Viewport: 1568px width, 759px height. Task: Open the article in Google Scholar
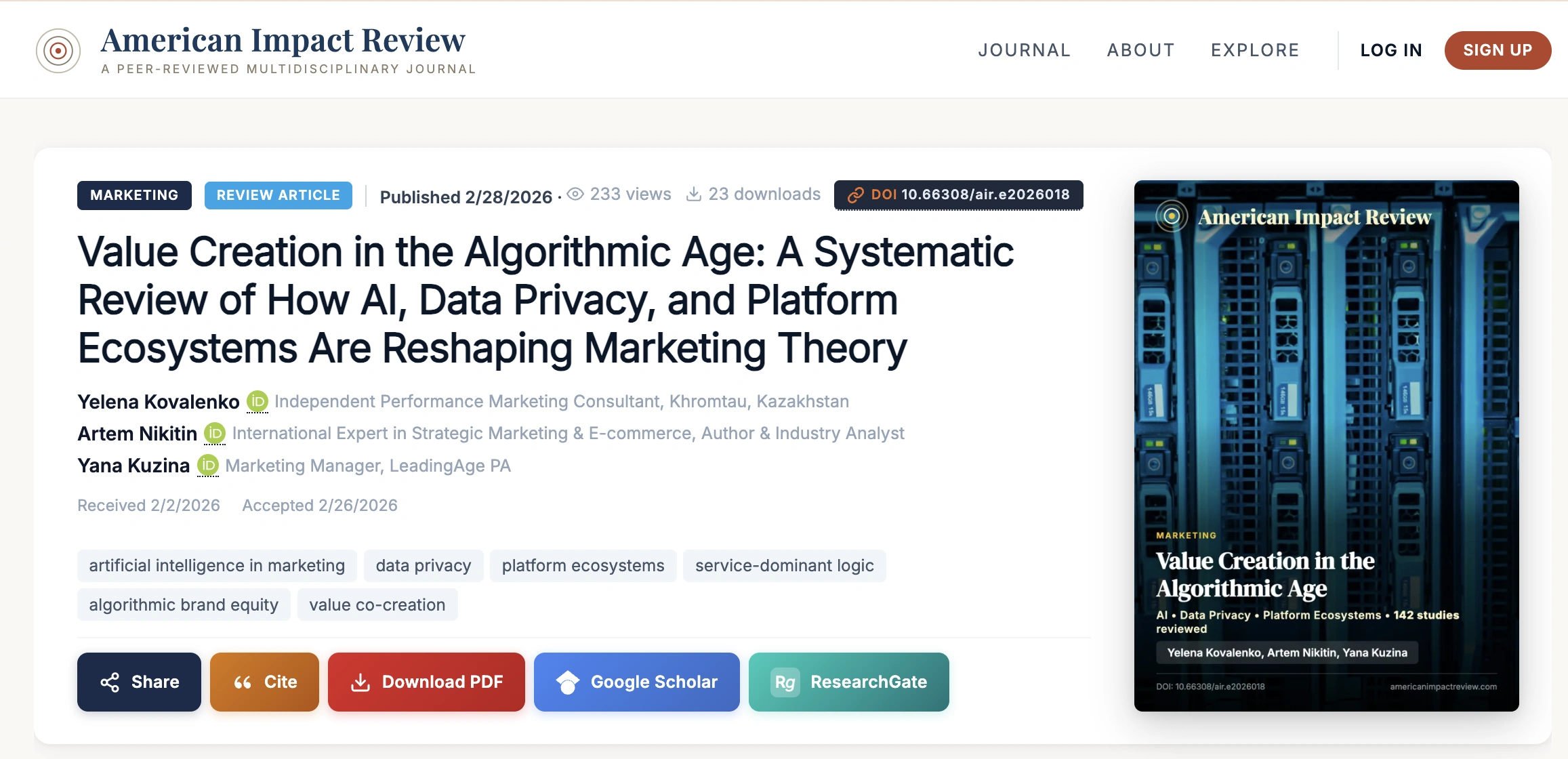(x=636, y=682)
